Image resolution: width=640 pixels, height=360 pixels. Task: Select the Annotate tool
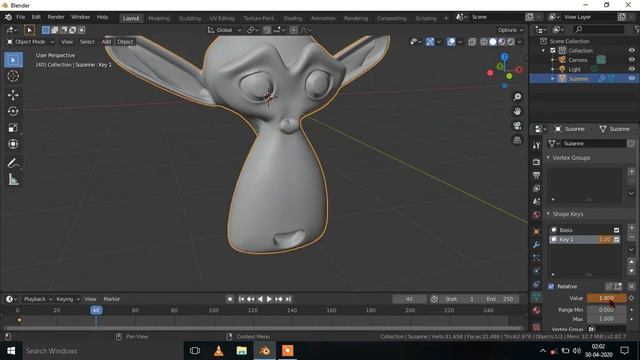[x=13, y=163]
